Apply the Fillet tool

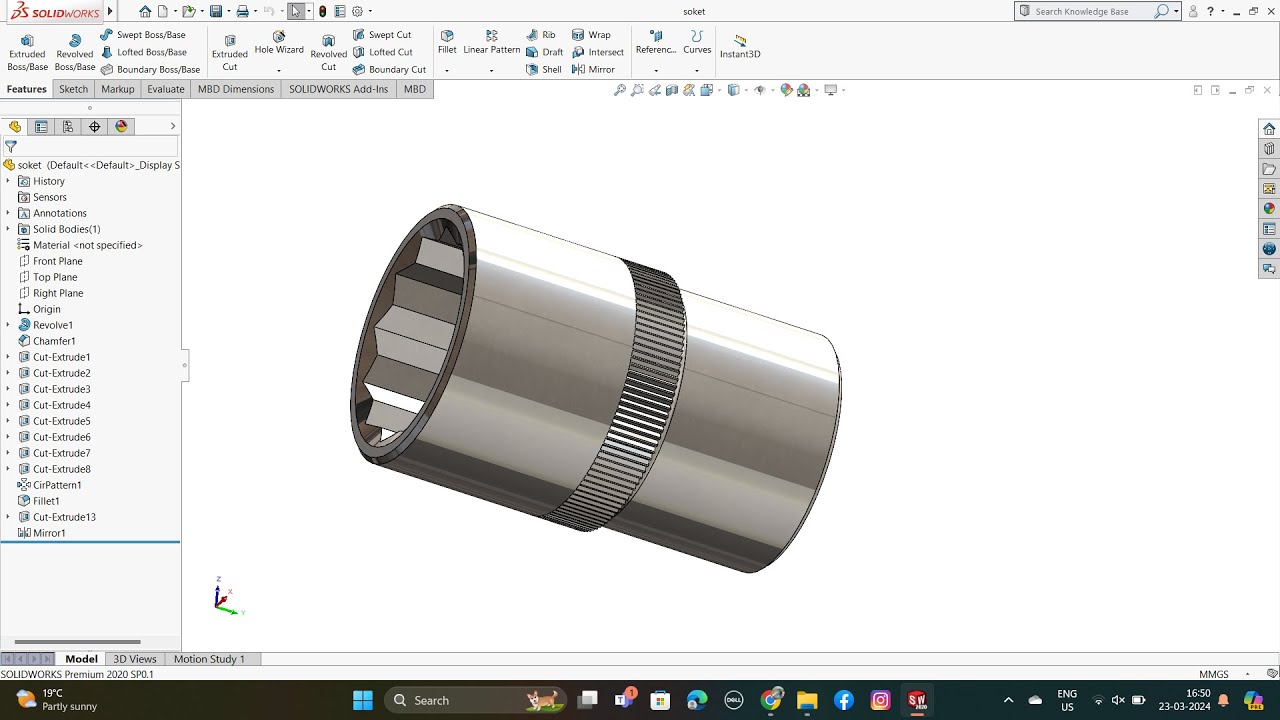447,42
